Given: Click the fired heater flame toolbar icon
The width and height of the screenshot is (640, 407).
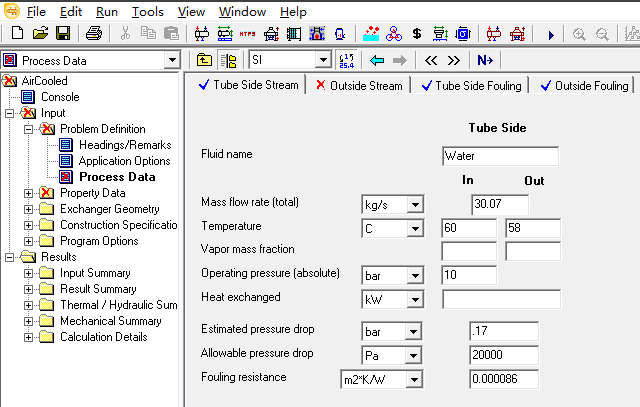Looking at the screenshot, I should (317, 33).
